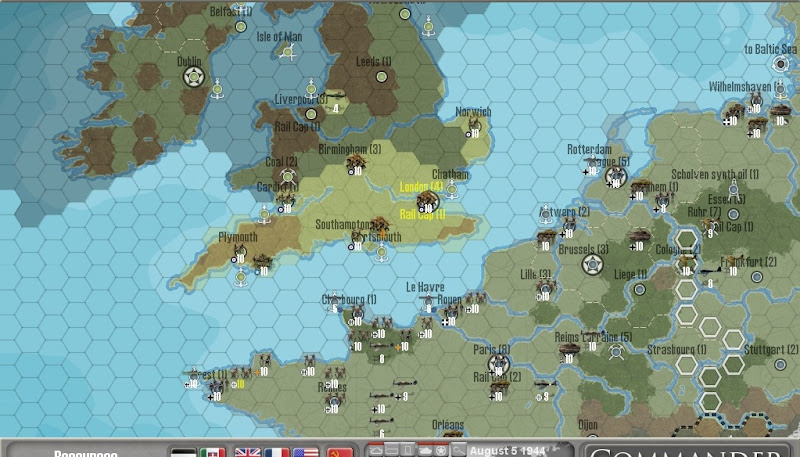This screenshot has height=457, width=800.
Task: Click the yellow London (4) label
Action: (x=421, y=187)
